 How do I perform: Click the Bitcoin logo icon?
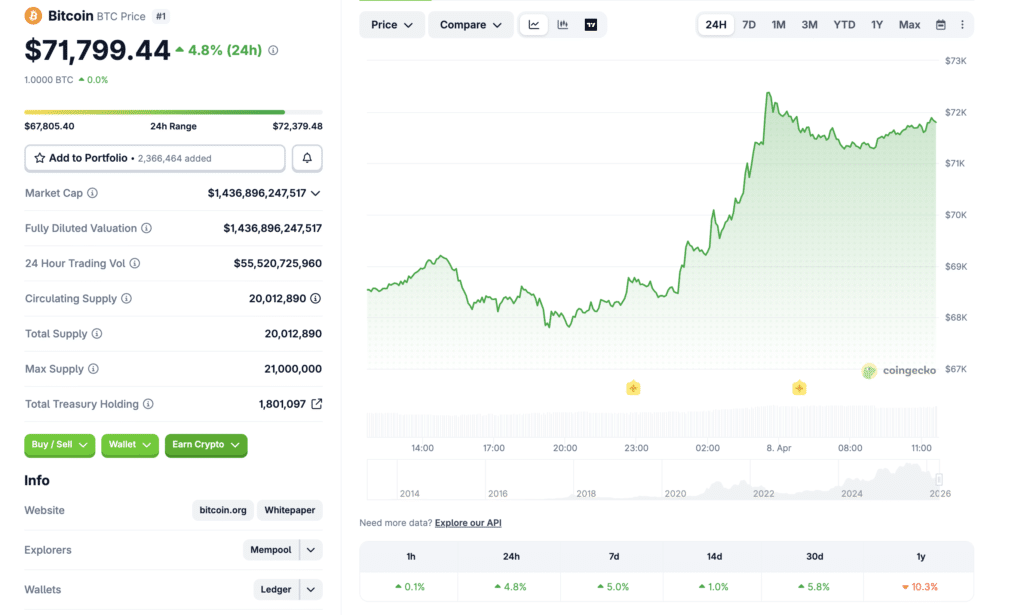pos(34,15)
